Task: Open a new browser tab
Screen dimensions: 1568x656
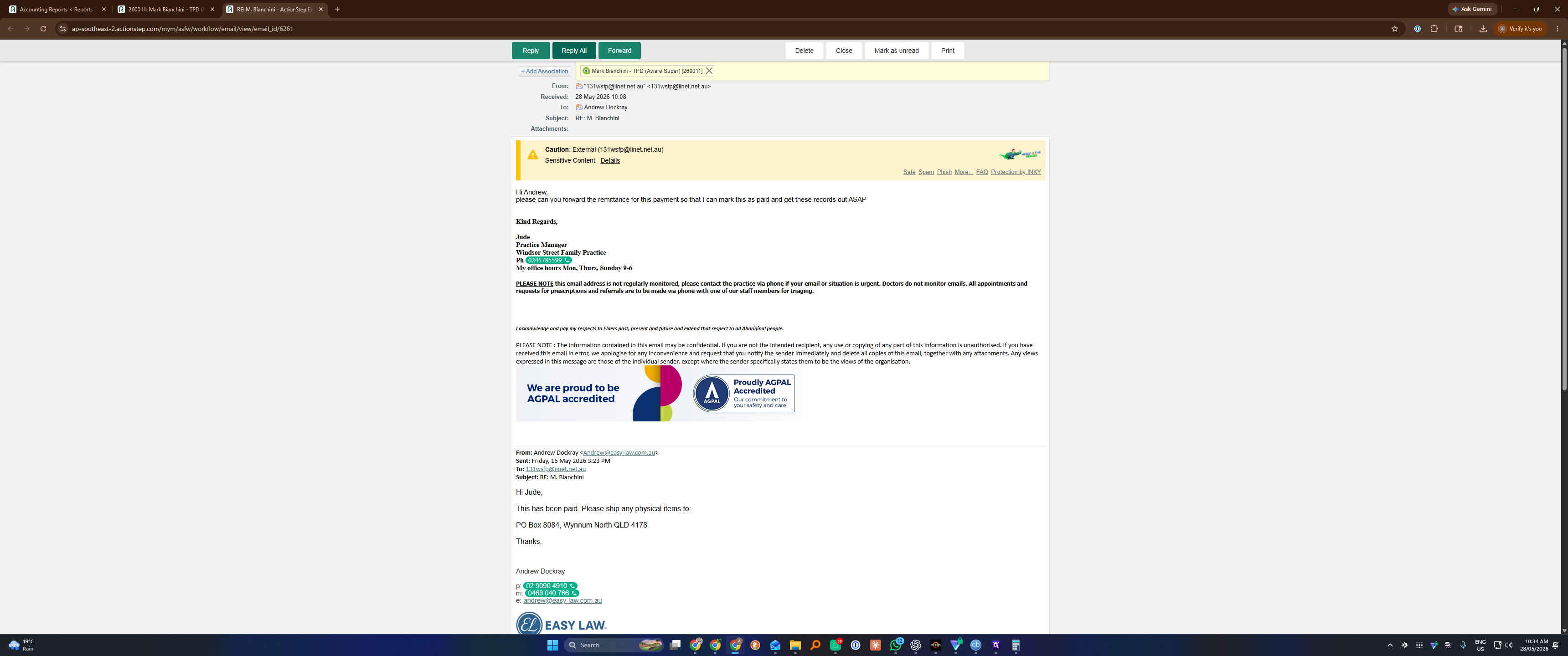Action: 337,9
